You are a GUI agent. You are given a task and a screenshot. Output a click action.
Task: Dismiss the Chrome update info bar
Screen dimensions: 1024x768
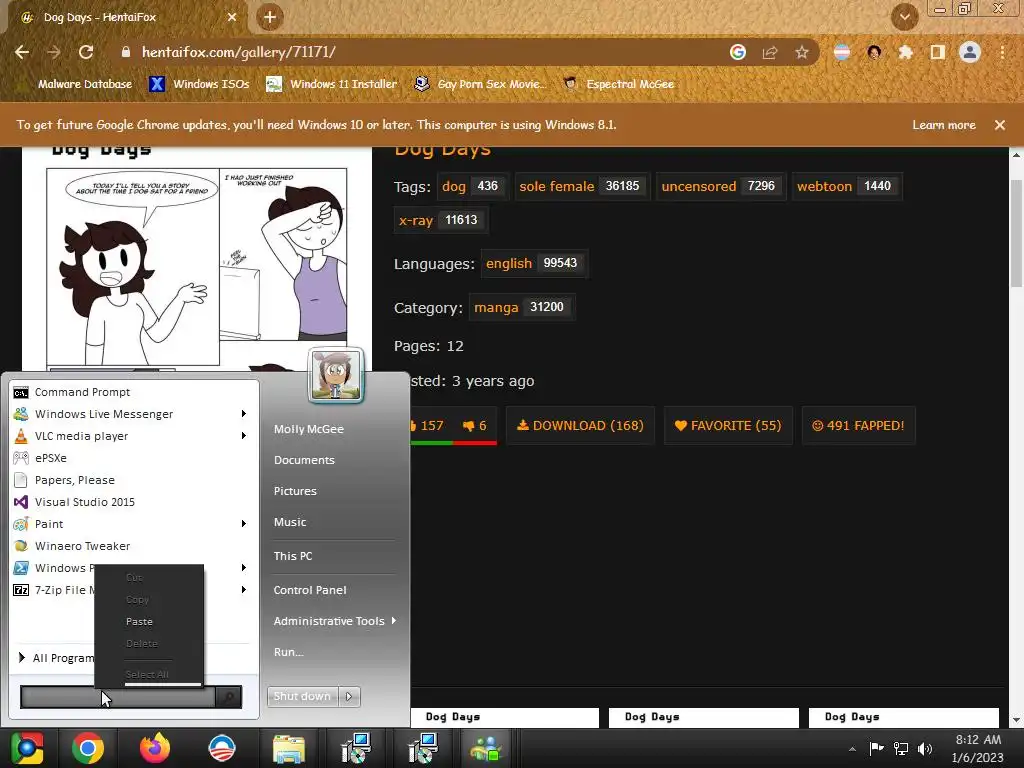(1000, 125)
